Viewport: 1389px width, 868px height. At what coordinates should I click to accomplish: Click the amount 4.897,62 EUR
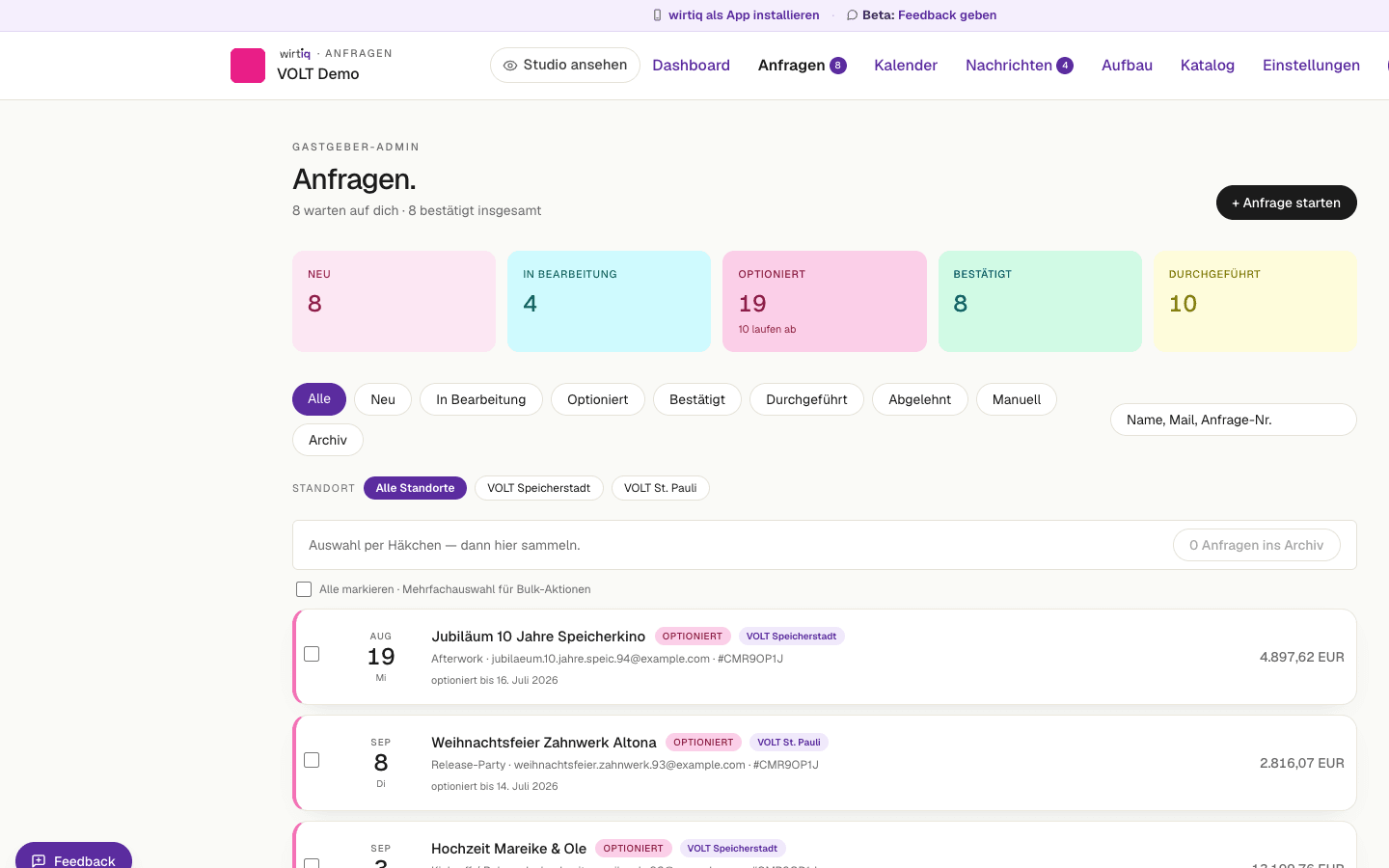tap(1302, 657)
